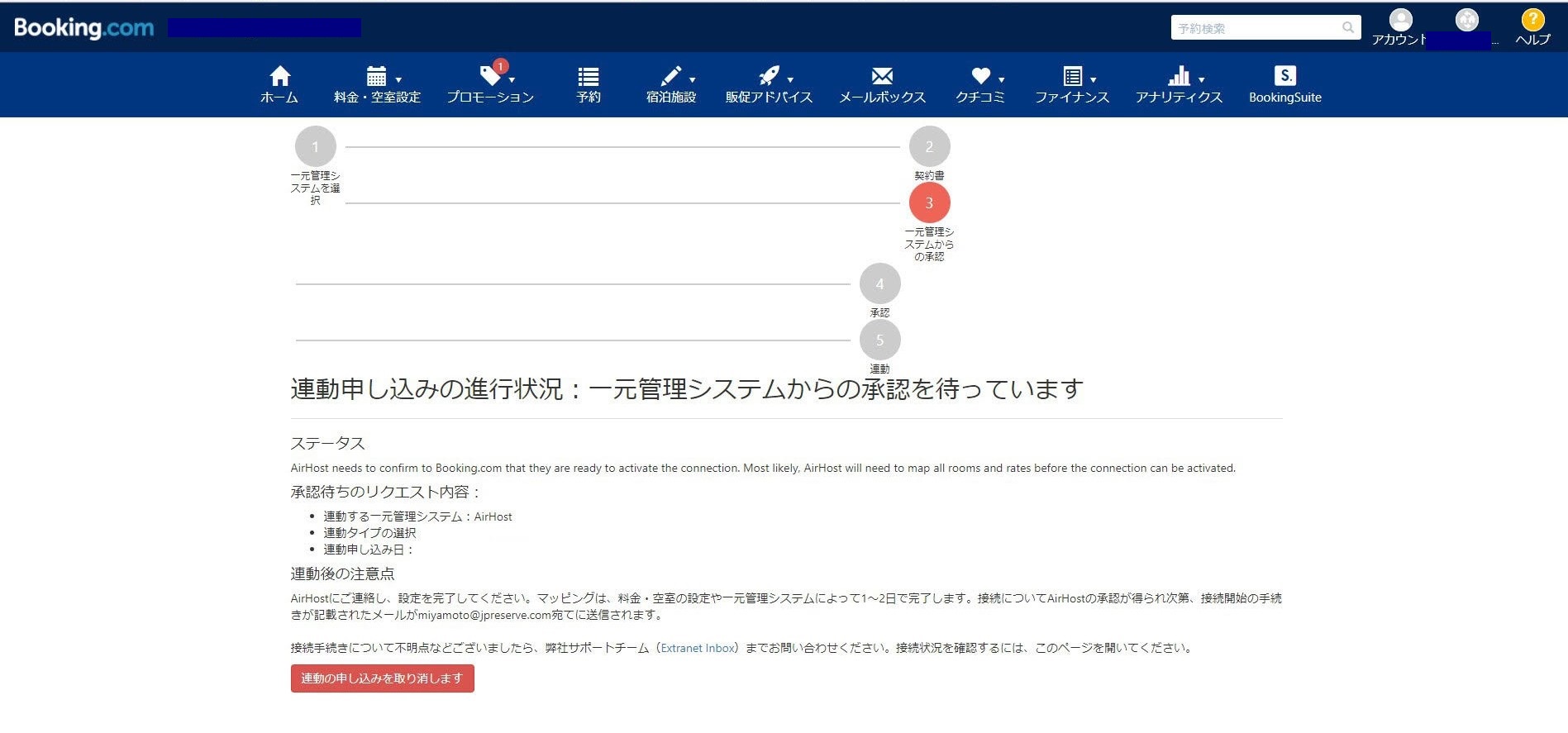
Task: Click the 販促アドバイス menu label
Action: [x=769, y=98]
